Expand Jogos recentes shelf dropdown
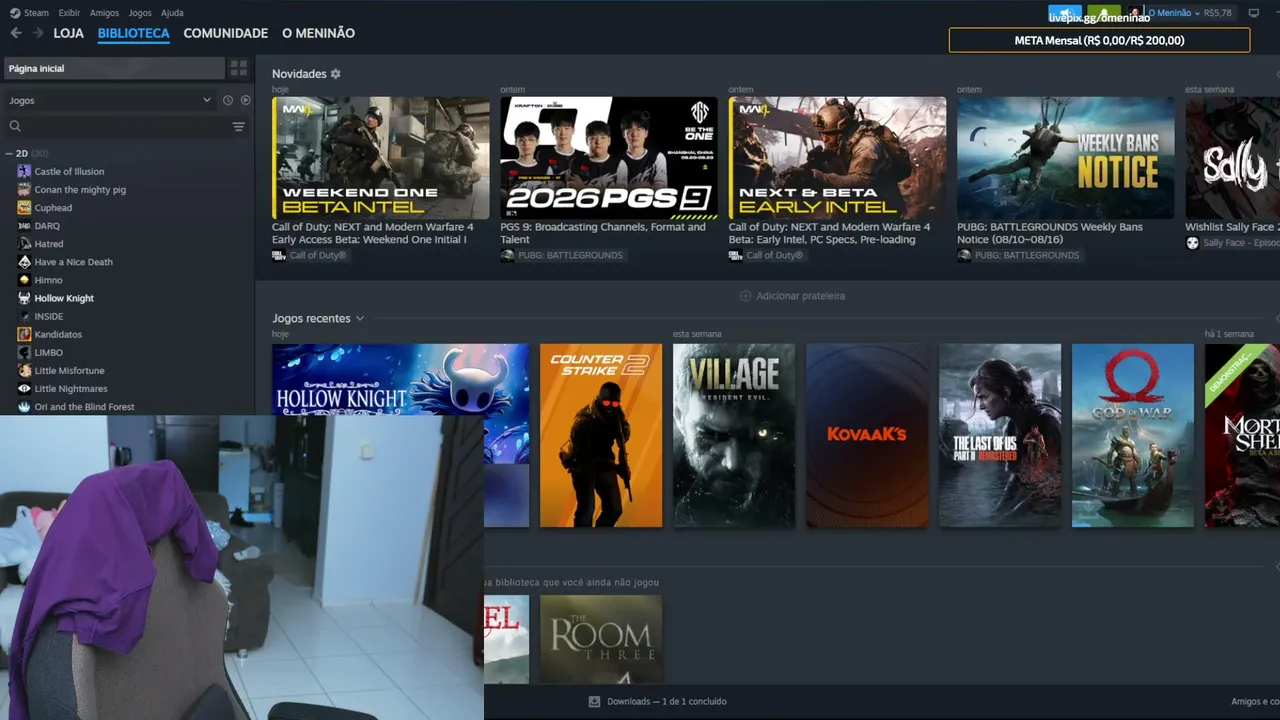This screenshot has width=1280, height=720. 360,318
